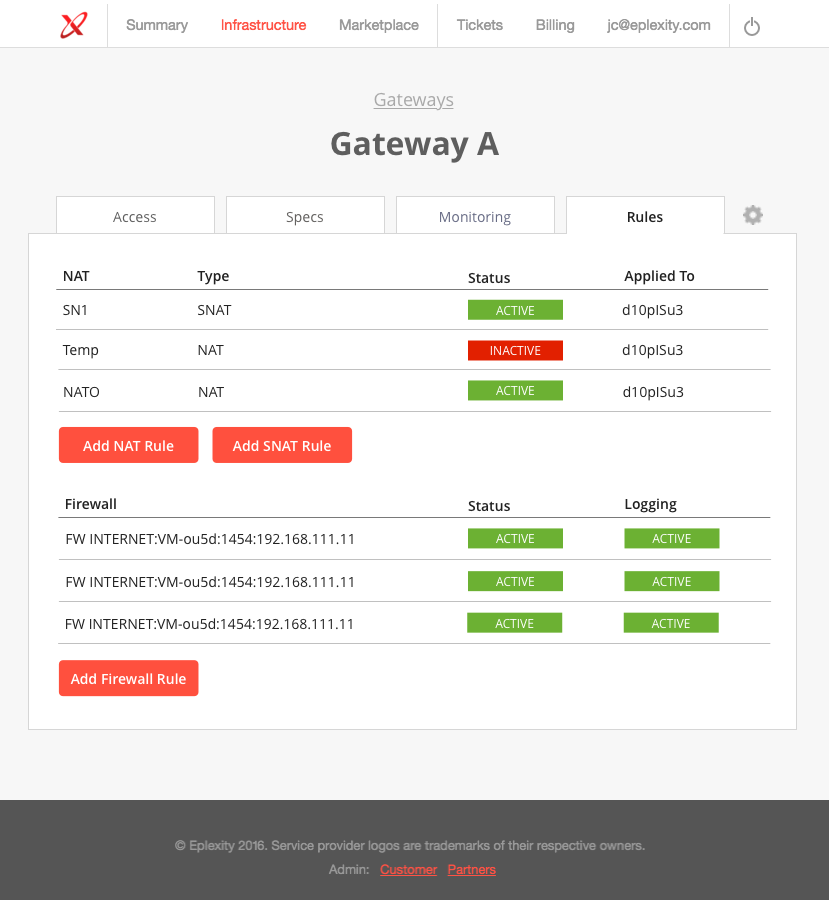
Task: Click the third FW INTERNET rule name
Action: (x=210, y=624)
